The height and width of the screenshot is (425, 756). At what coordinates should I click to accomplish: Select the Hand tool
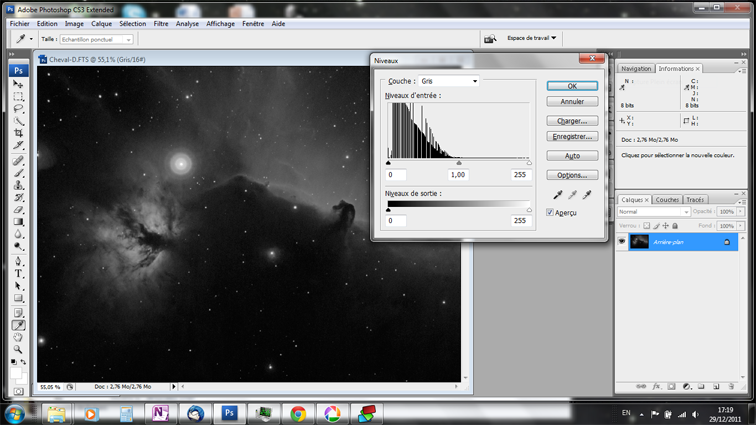18,337
